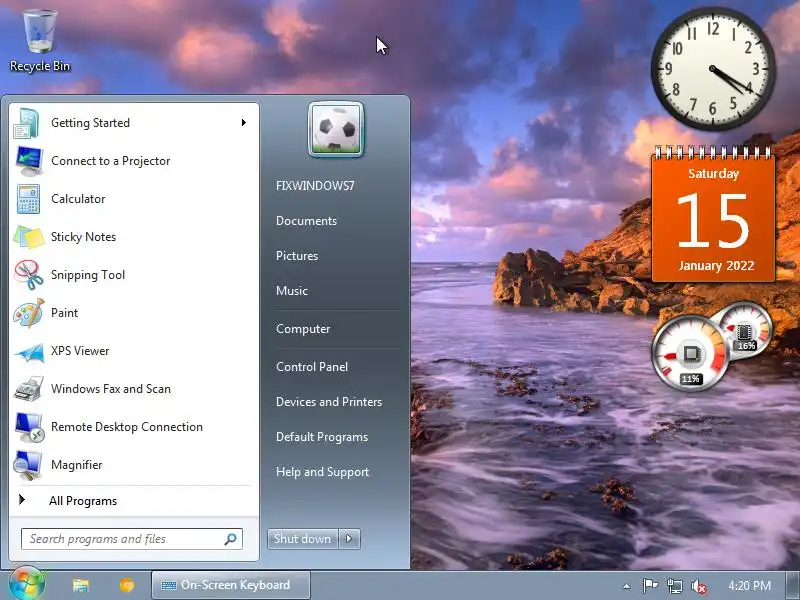Click the Snipping Tool scissors icon

pyautogui.click(x=29, y=275)
